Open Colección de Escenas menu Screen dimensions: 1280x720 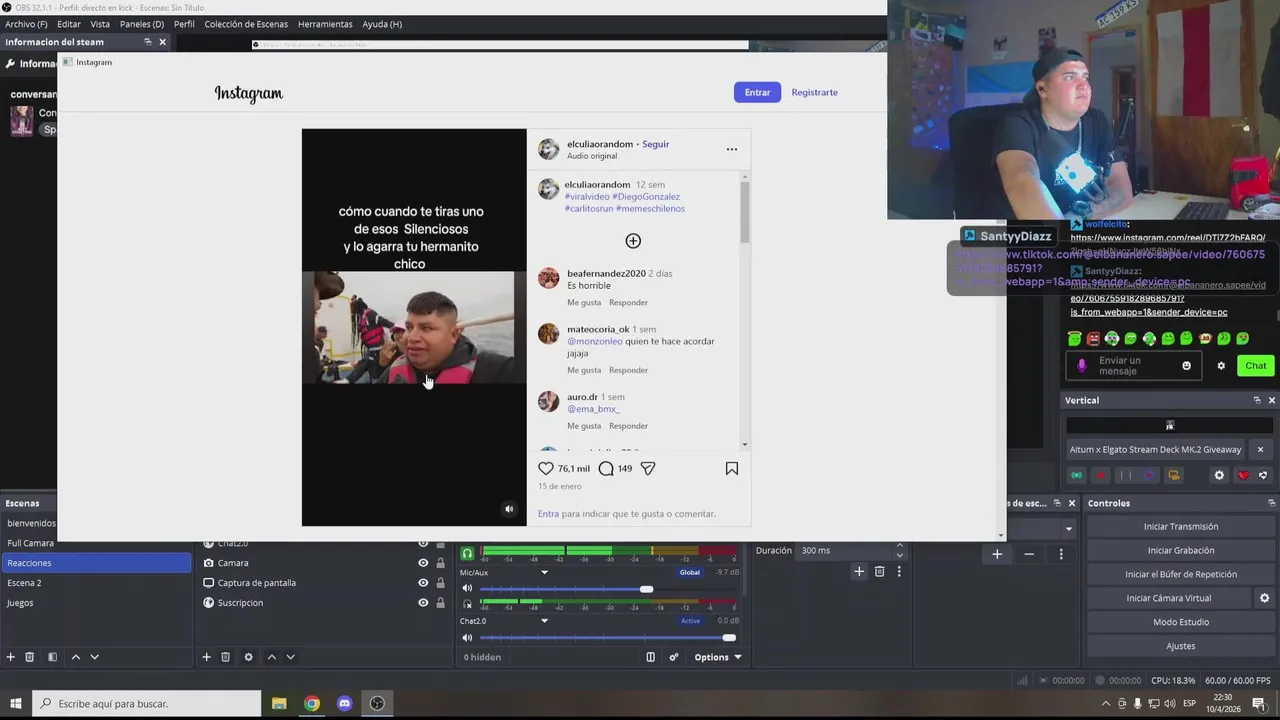tap(246, 24)
